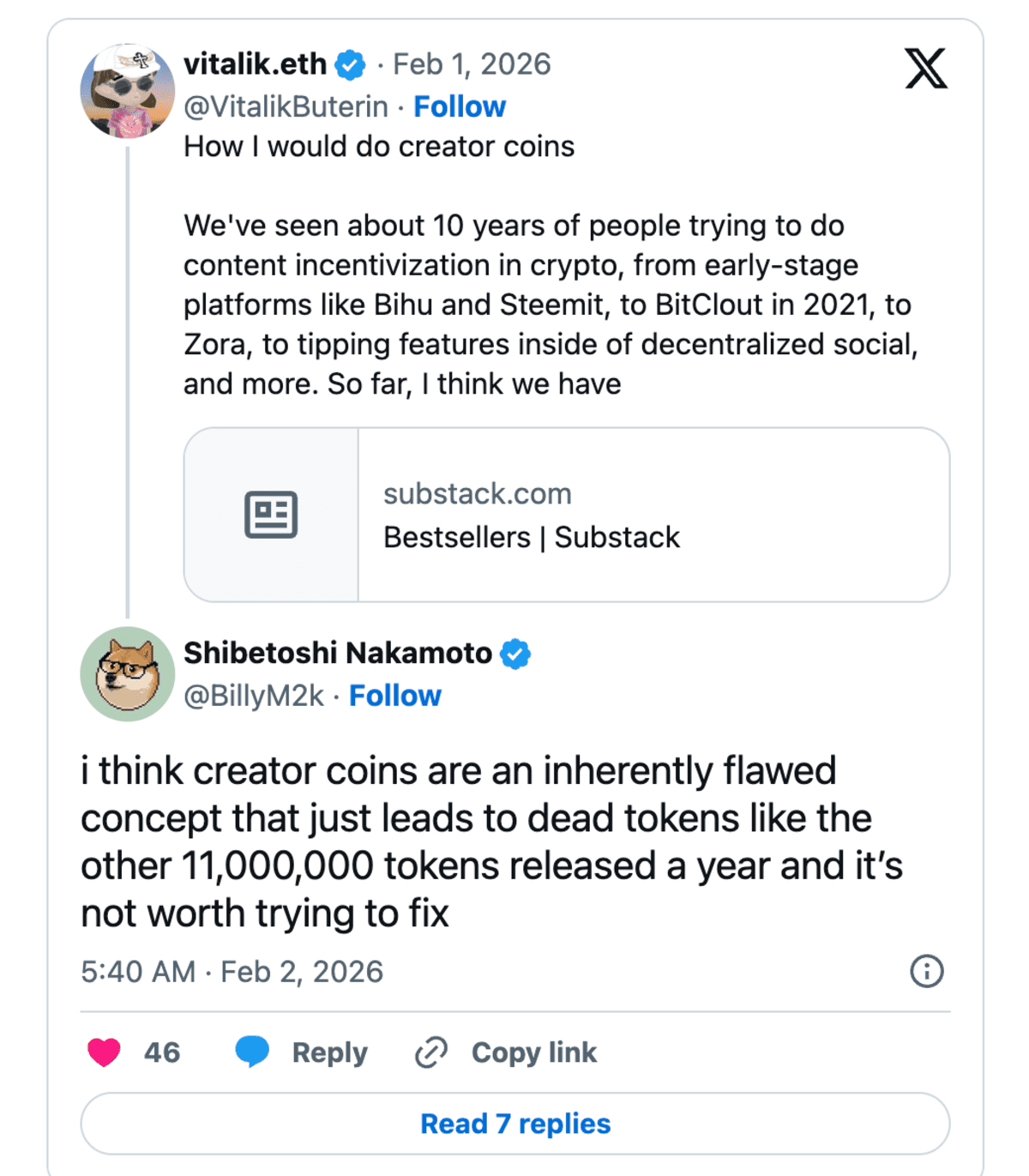
Task: Click the Feb 1, 2026 post date
Action: 472,64
